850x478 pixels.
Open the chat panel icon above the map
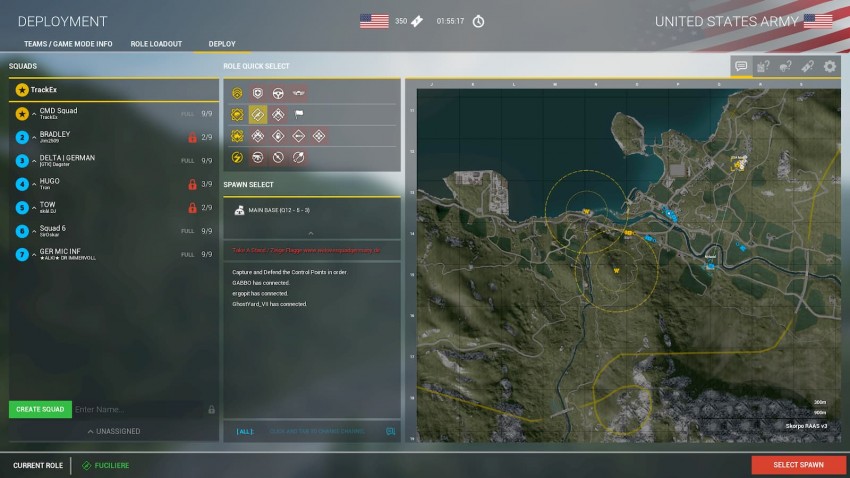[741, 66]
